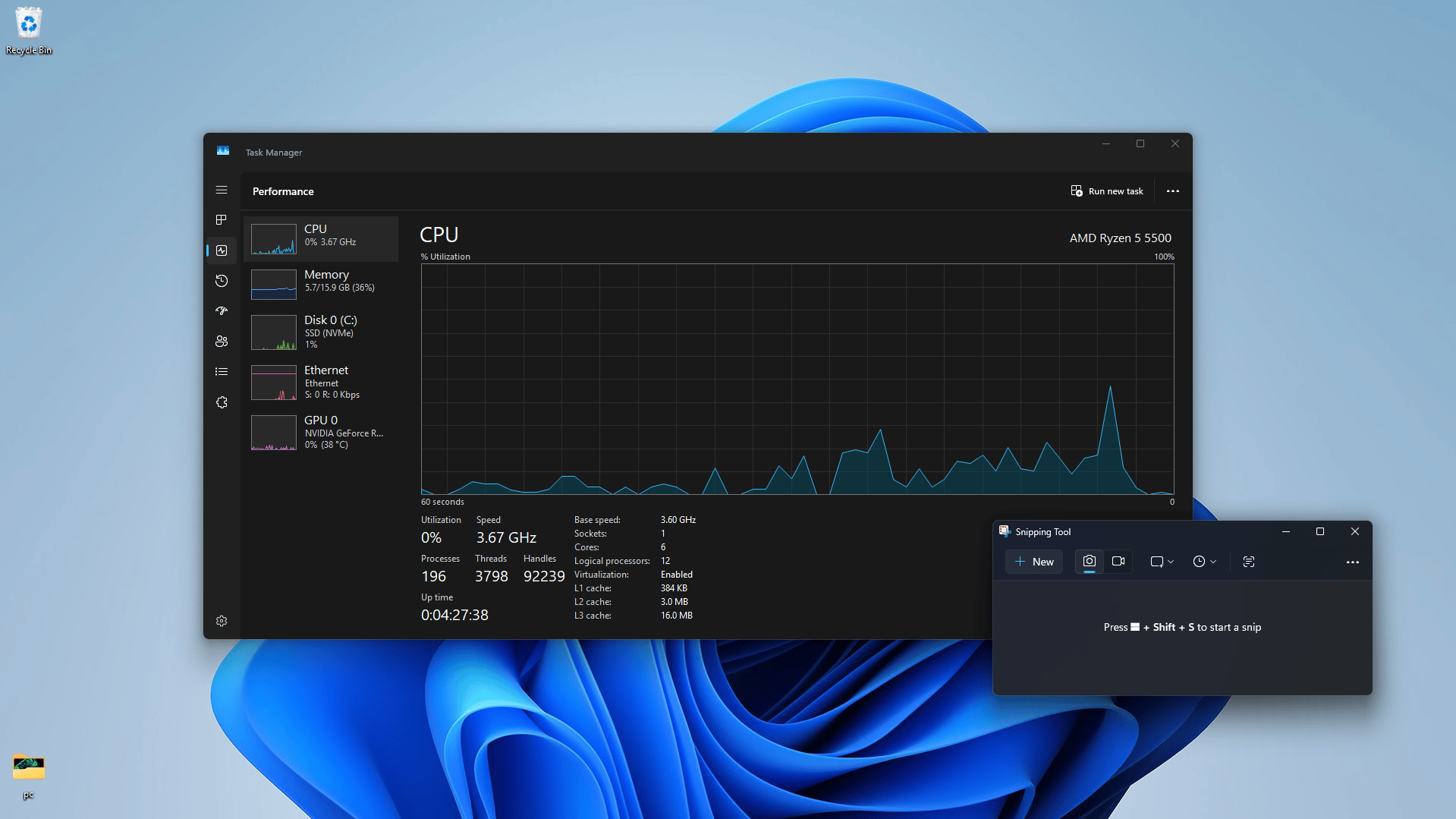This screenshot has height=819, width=1456.
Task: Click the 3798 threads value
Action: pyautogui.click(x=492, y=576)
